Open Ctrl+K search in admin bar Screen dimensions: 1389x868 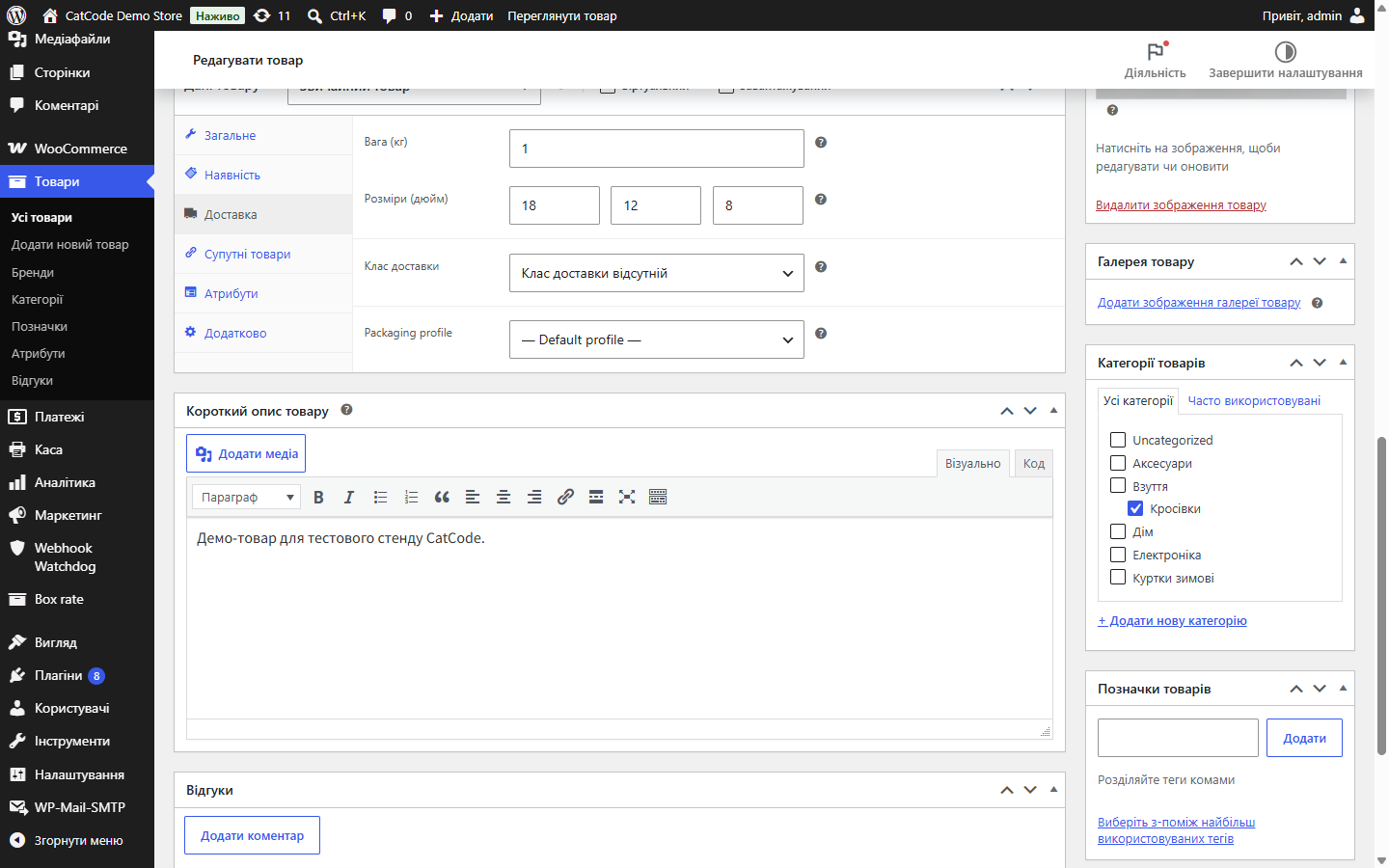pos(337,15)
